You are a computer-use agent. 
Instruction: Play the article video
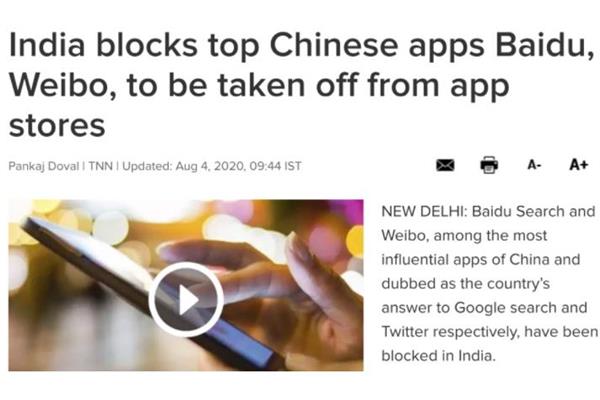click(x=186, y=299)
